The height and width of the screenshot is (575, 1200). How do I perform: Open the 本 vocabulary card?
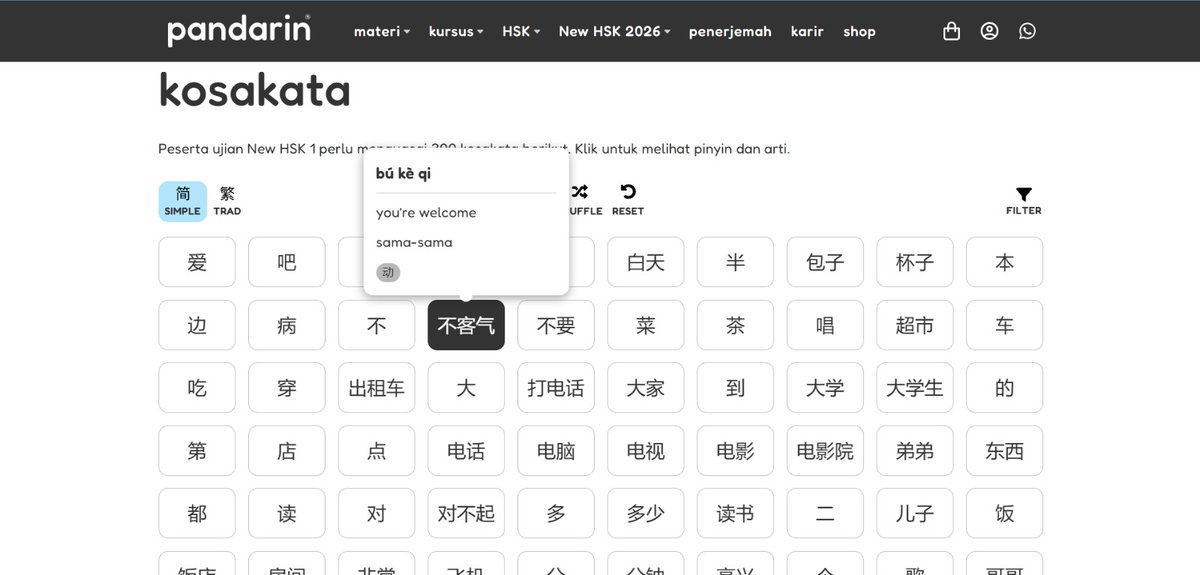point(1004,262)
